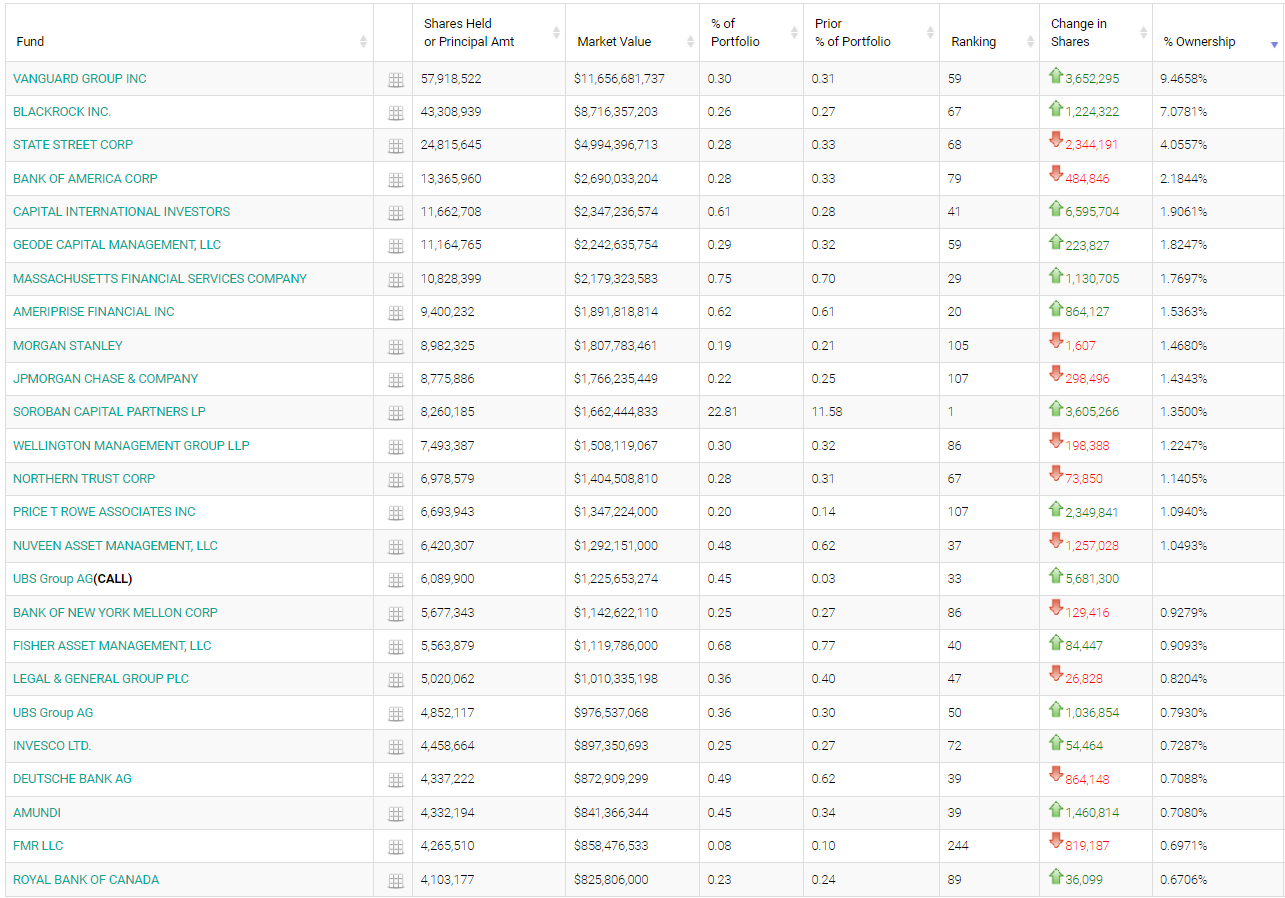Open MORGAN STANLEY fund link

point(68,345)
